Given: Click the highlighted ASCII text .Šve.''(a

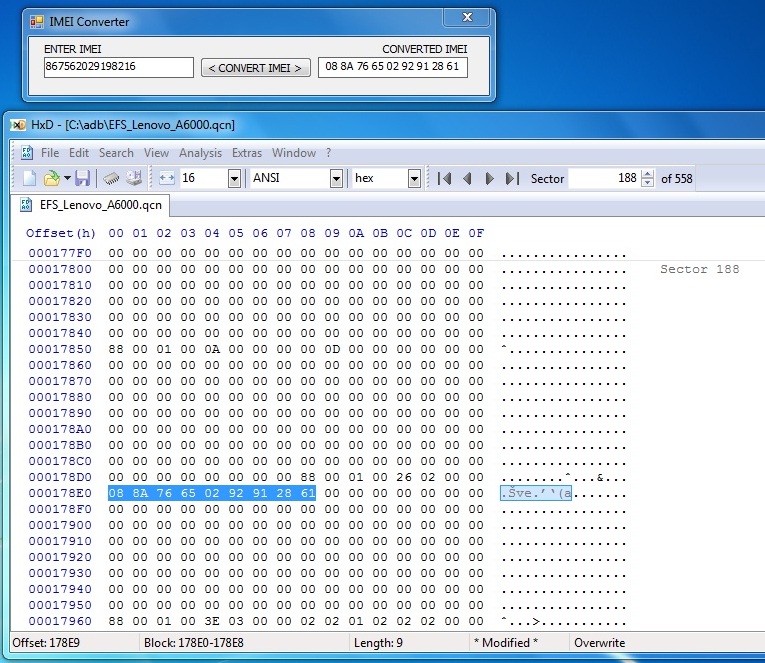Looking at the screenshot, I should (536, 493).
